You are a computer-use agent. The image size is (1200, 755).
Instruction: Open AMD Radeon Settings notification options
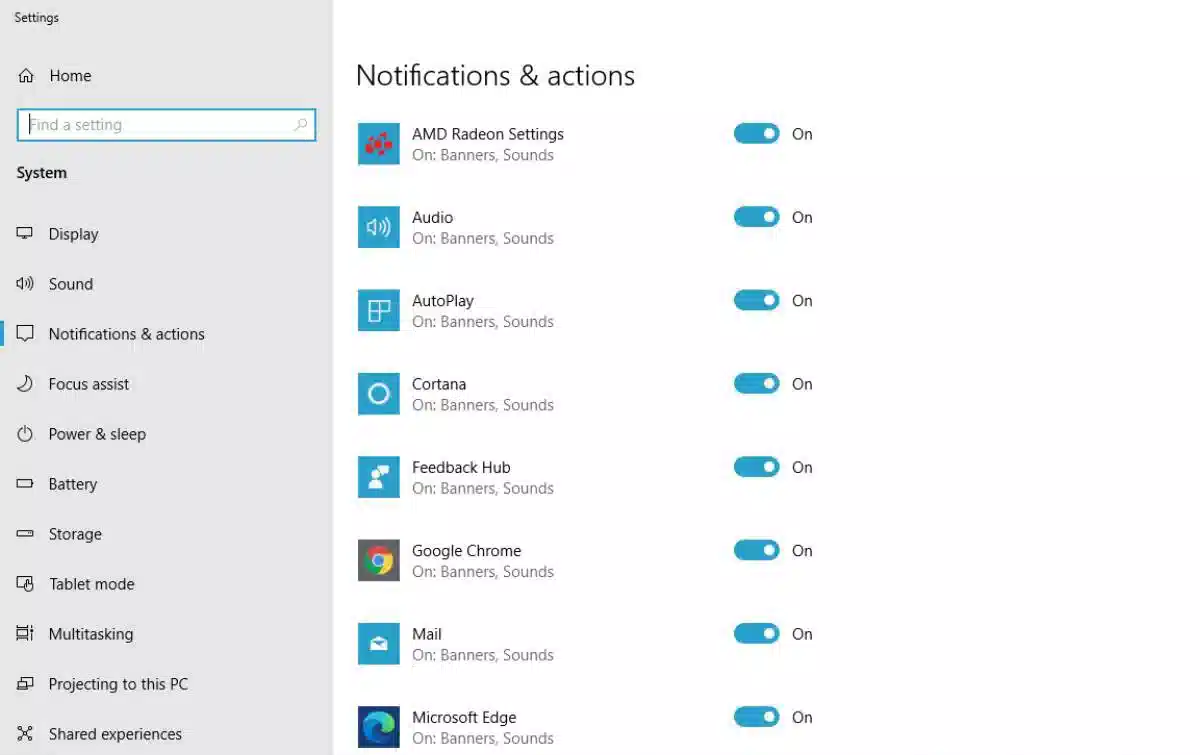click(x=488, y=134)
